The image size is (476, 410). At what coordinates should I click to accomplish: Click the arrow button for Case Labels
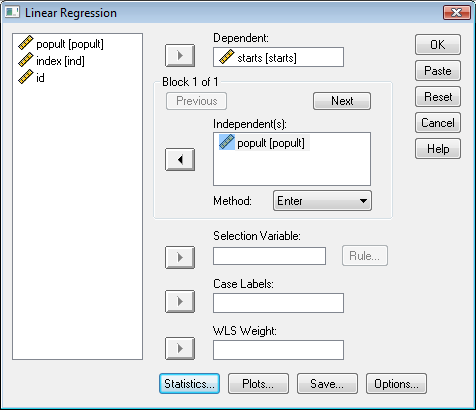pos(180,301)
